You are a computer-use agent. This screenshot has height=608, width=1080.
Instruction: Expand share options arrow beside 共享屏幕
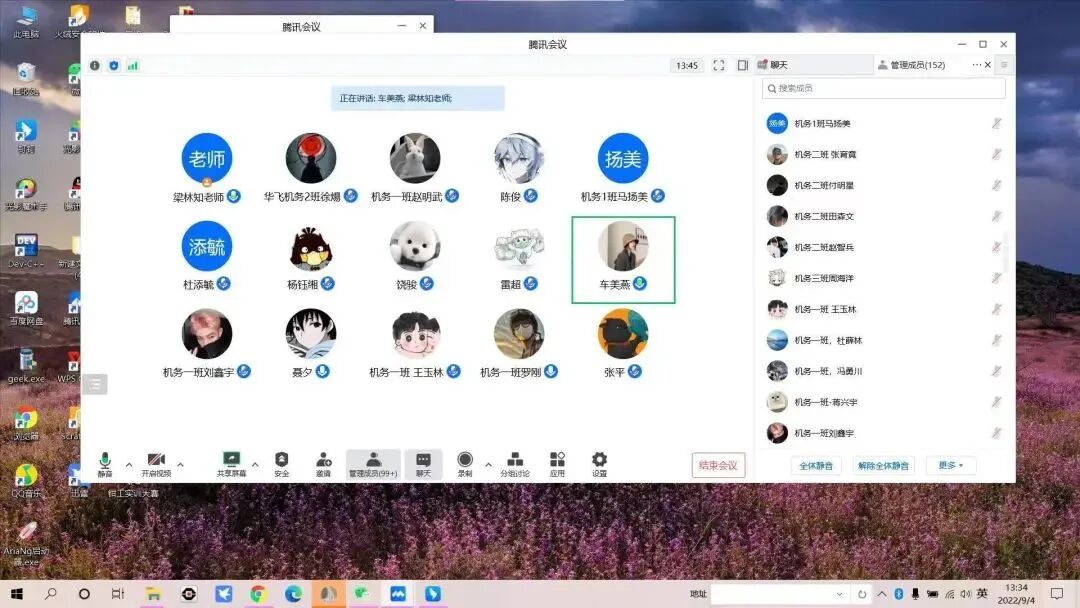[x=255, y=465]
